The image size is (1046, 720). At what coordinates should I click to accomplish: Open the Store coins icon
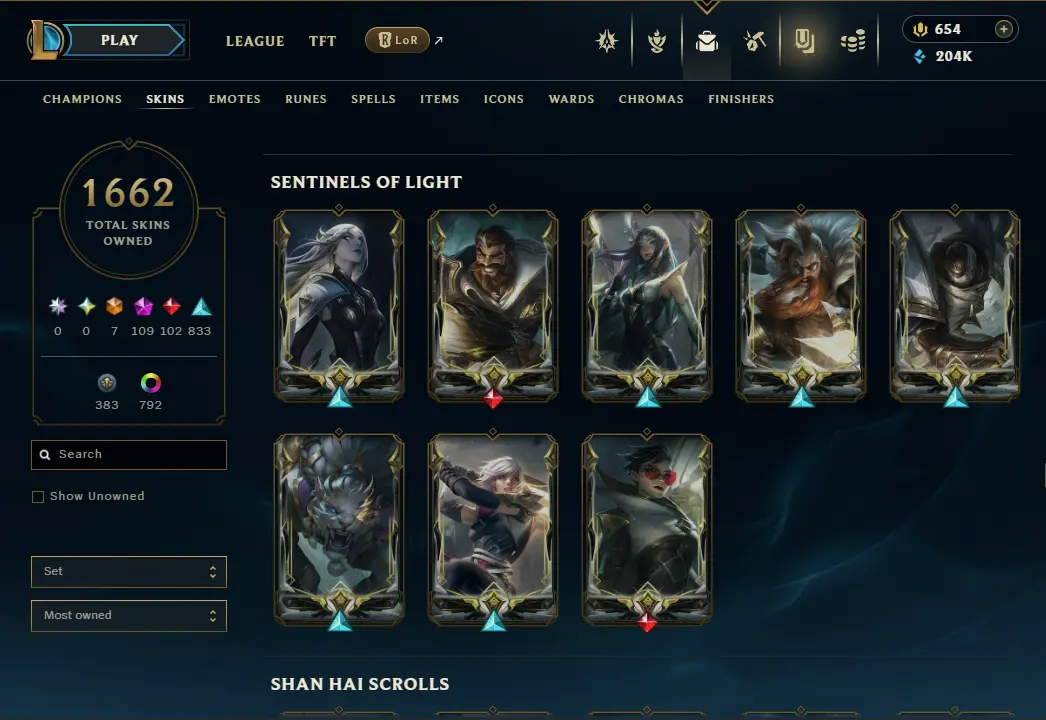853,41
